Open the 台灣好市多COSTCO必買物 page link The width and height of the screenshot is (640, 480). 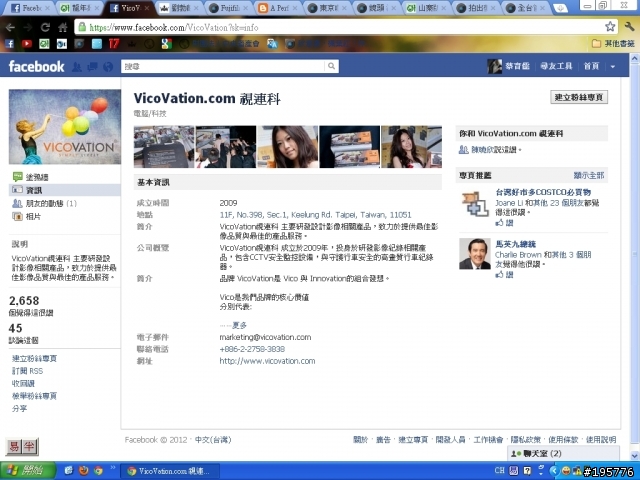click(x=543, y=192)
